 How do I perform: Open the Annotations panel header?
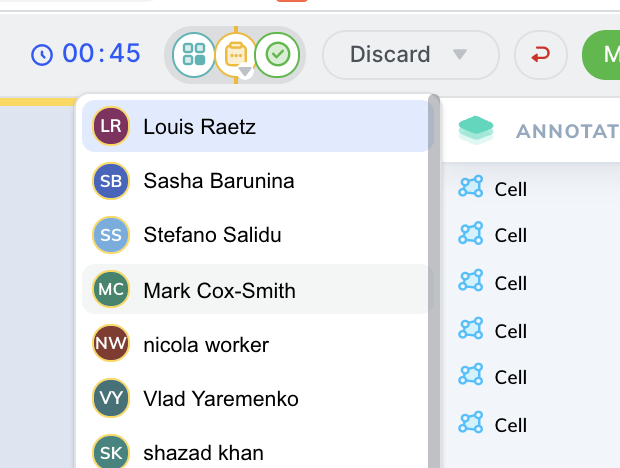pos(531,130)
